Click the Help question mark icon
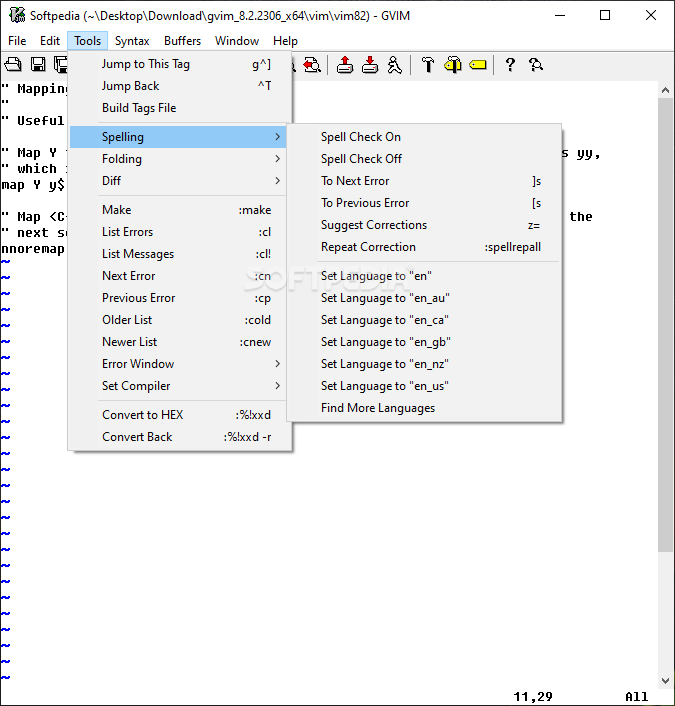 tap(510, 65)
